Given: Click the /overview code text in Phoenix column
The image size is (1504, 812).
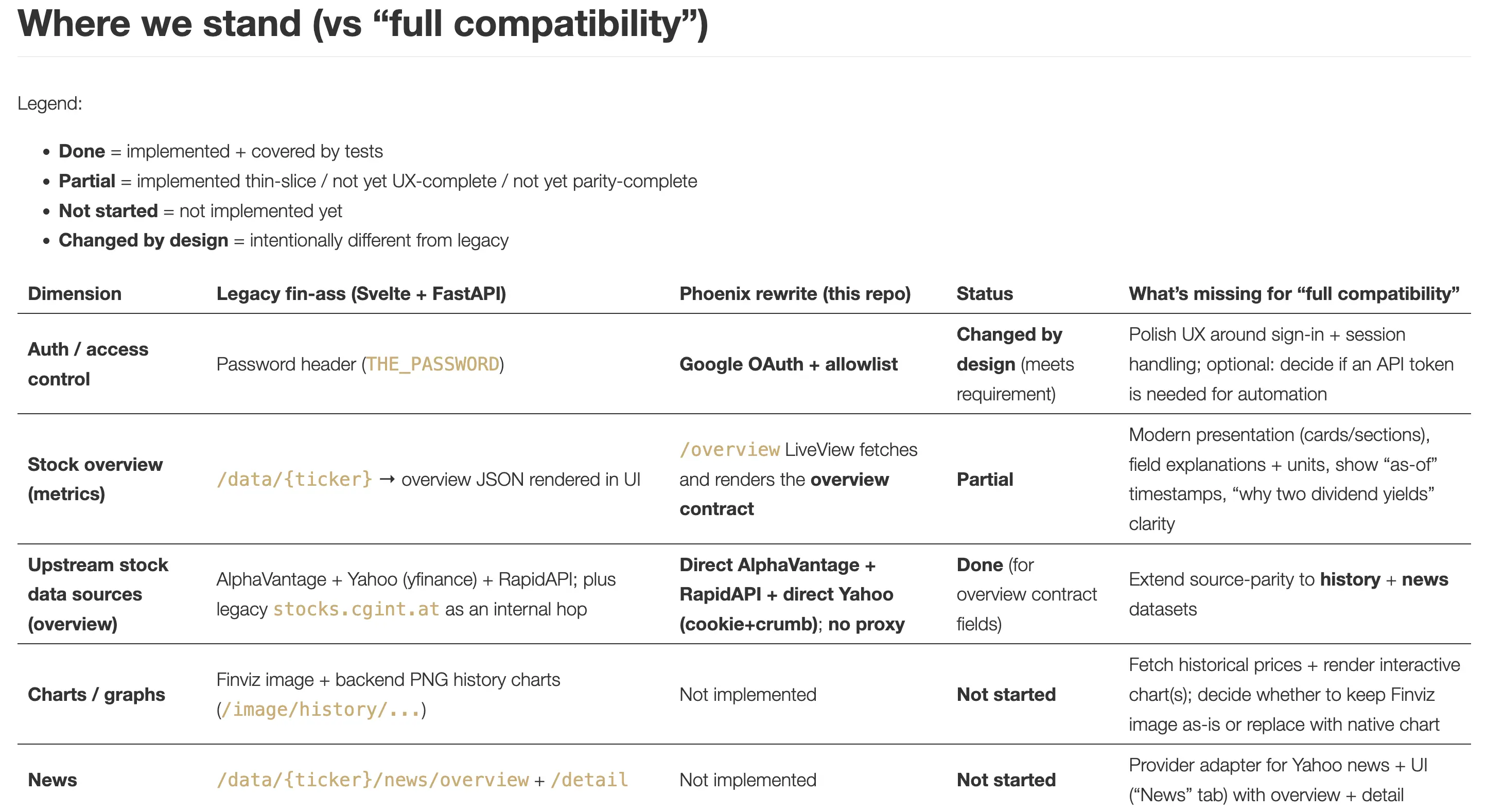Looking at the screenshot, I should [x=729, y=450].
